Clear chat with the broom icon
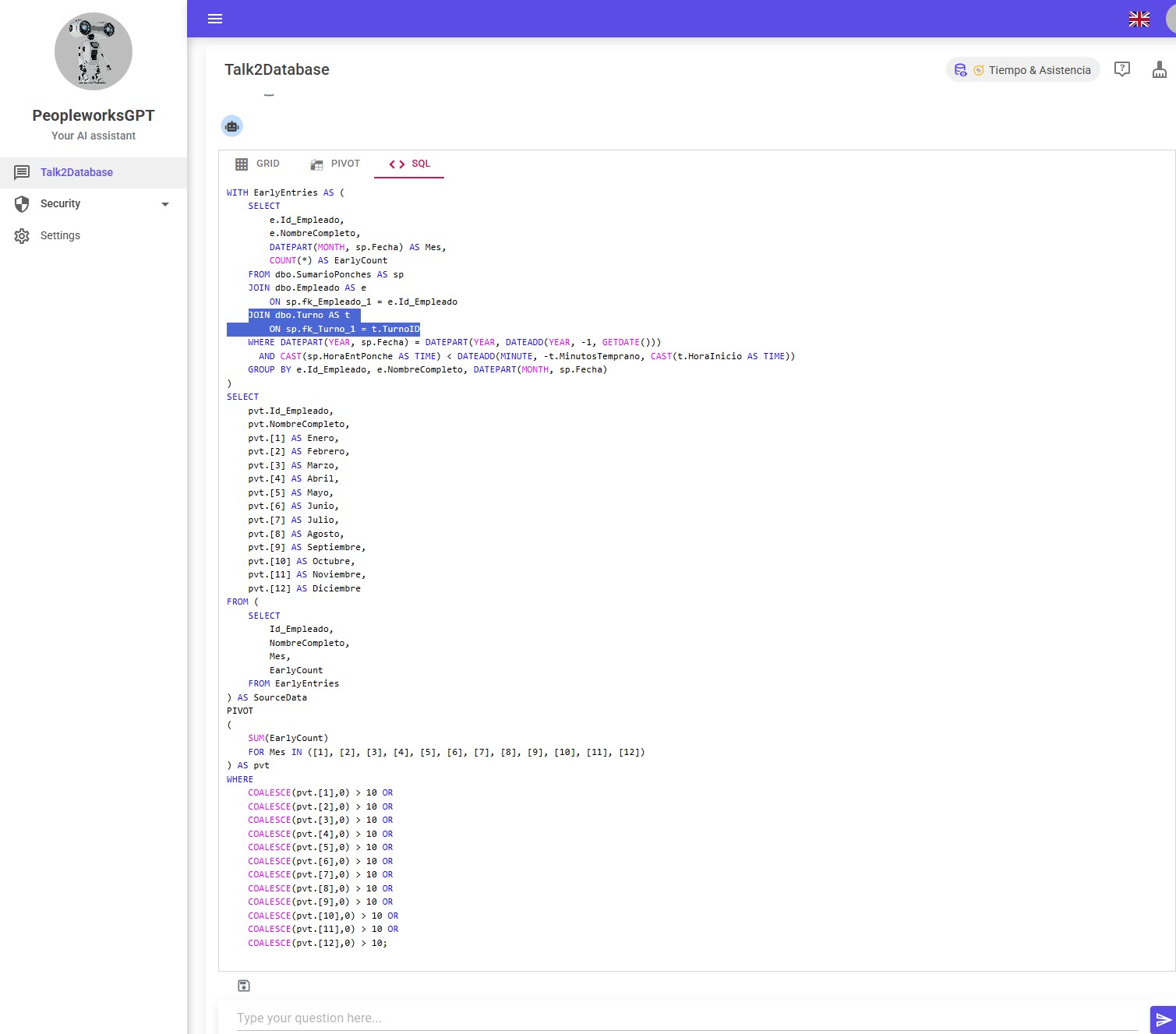 (1160, 69)
